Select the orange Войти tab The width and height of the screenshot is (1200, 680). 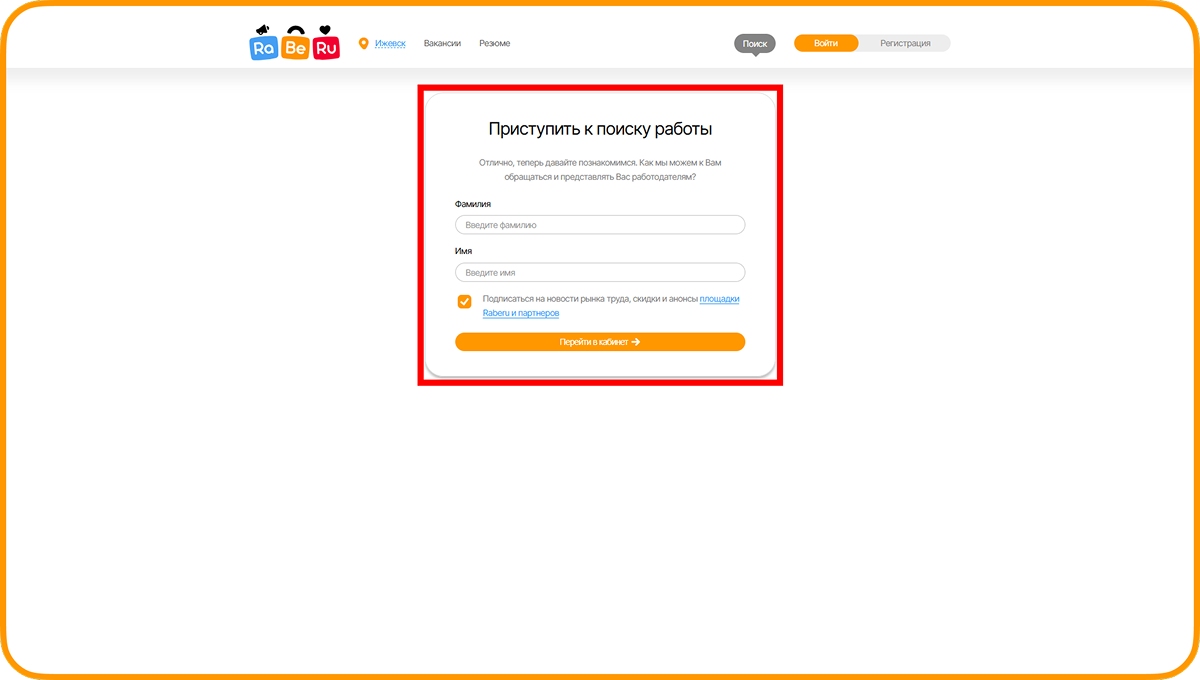(x=826, y=43)
